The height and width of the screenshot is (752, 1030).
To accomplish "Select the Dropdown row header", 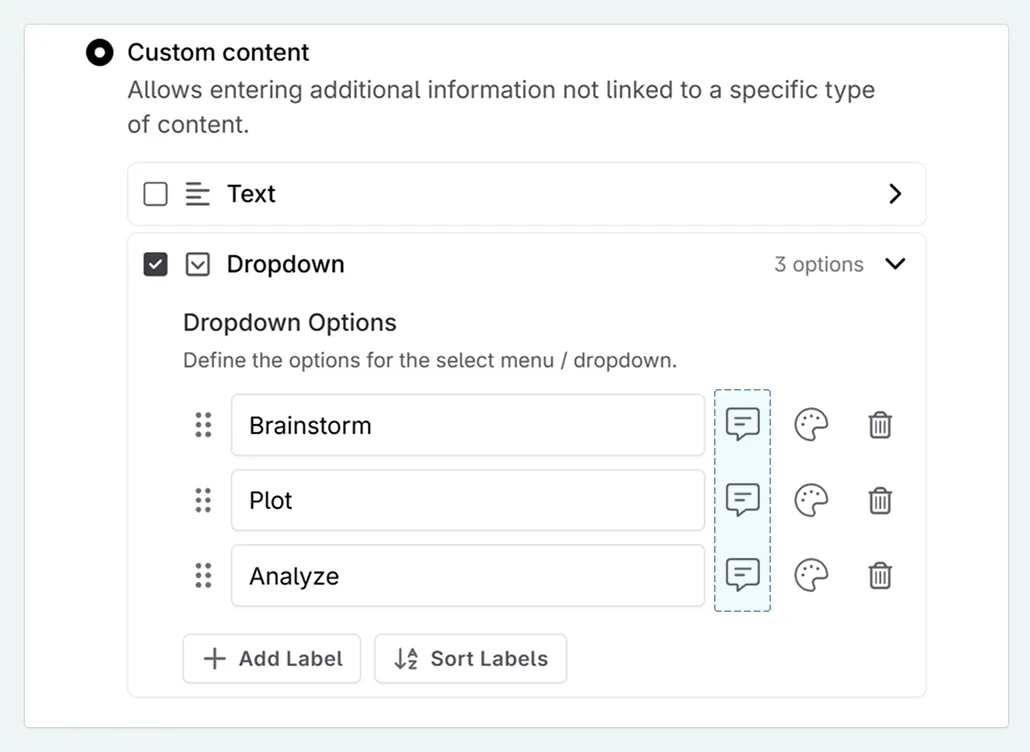I will [x=285, y=264].
